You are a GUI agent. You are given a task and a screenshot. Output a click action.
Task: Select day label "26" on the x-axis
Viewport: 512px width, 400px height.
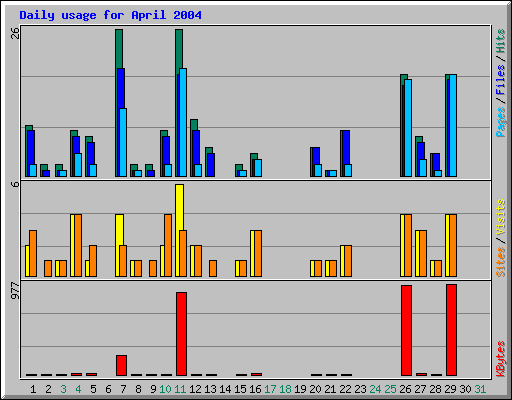tap(405, 389)
